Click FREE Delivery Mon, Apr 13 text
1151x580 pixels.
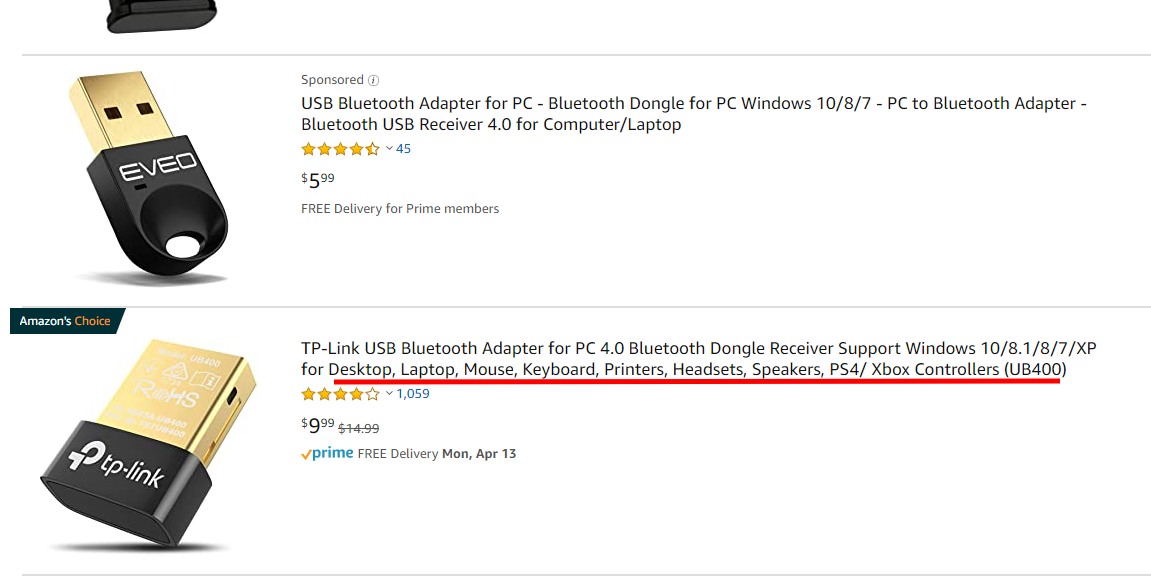coord(437,454)
